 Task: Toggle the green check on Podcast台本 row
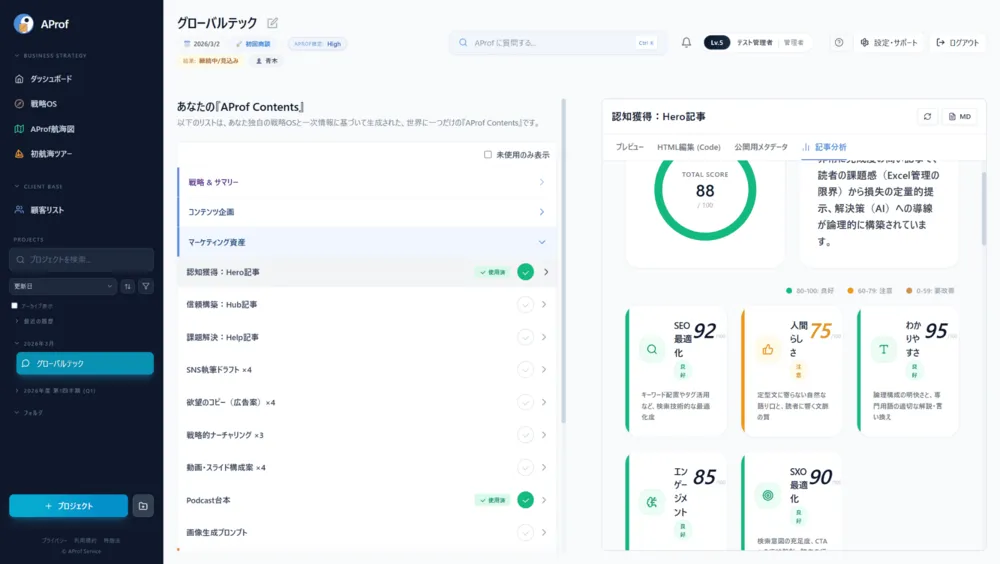(x=525, y=500)
